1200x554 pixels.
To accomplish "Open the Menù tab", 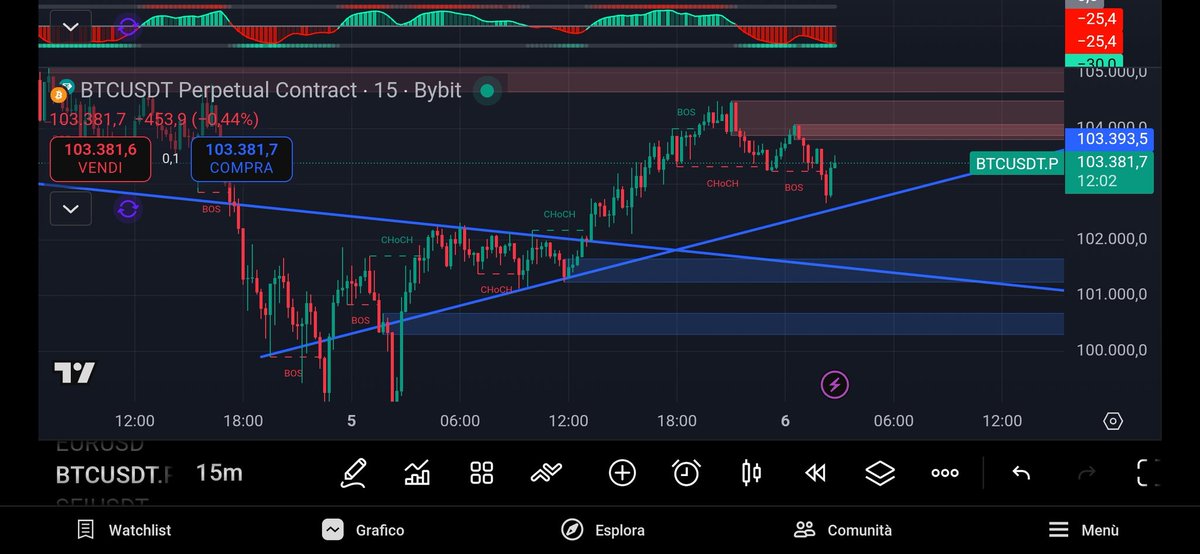I will point(1084,530).
